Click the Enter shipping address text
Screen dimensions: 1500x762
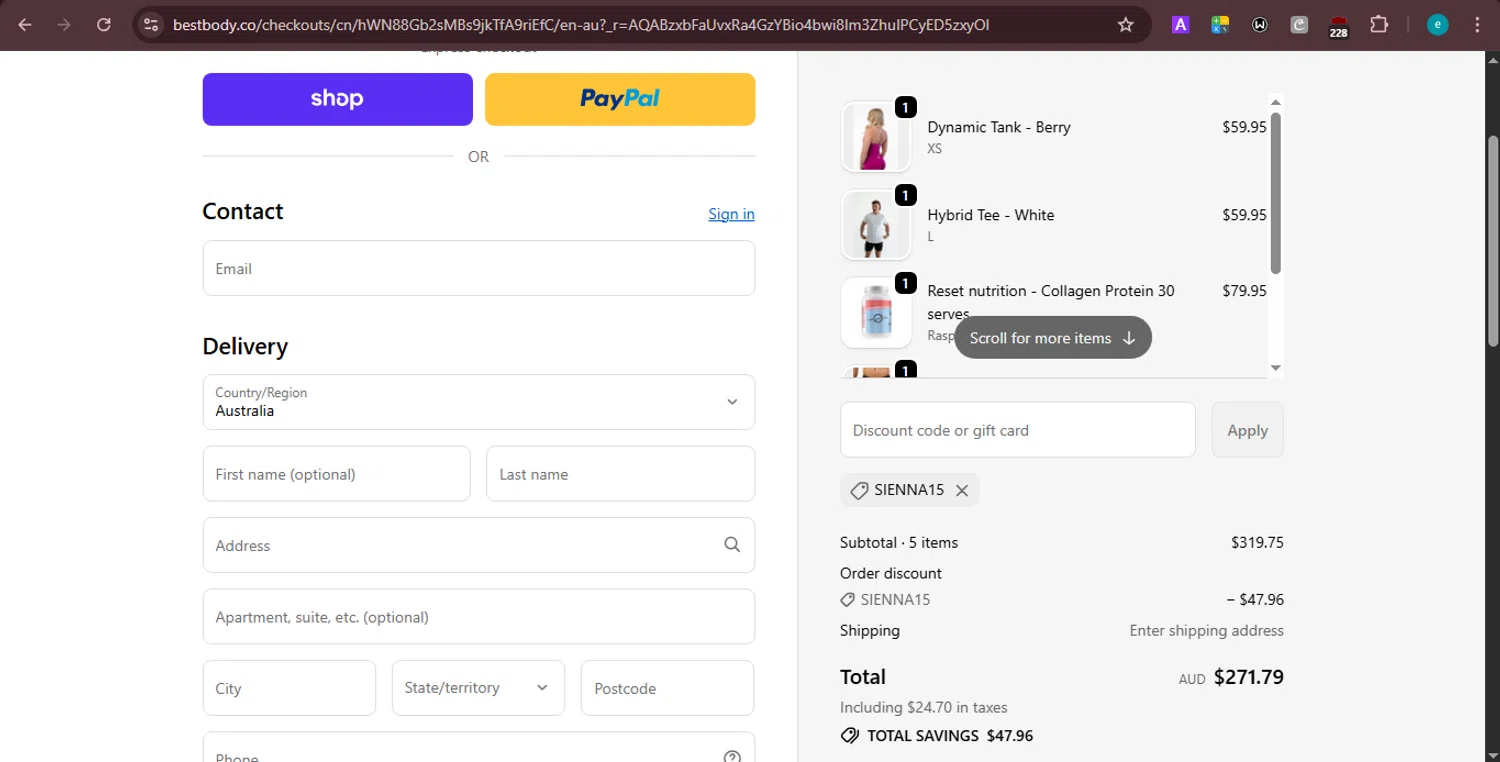tap(1206, 631)
